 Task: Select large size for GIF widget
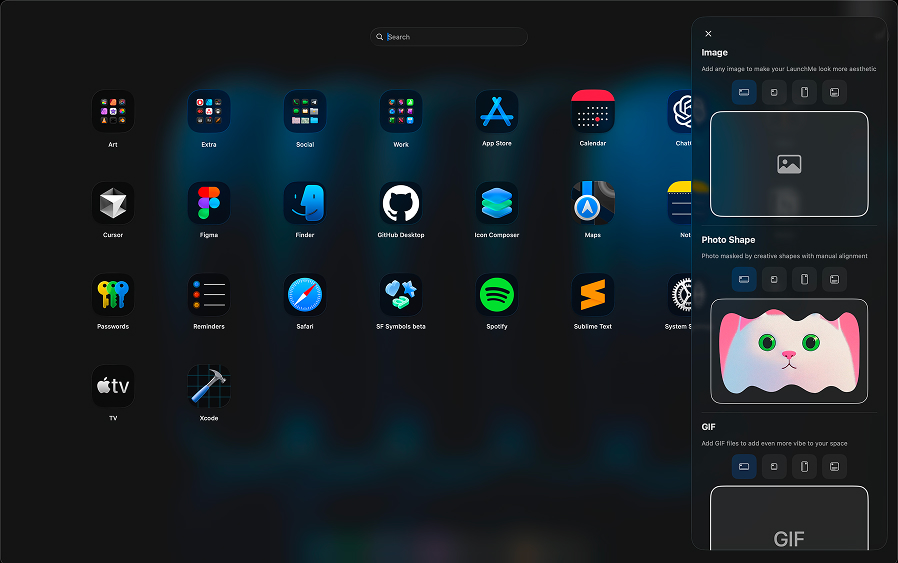834,467
